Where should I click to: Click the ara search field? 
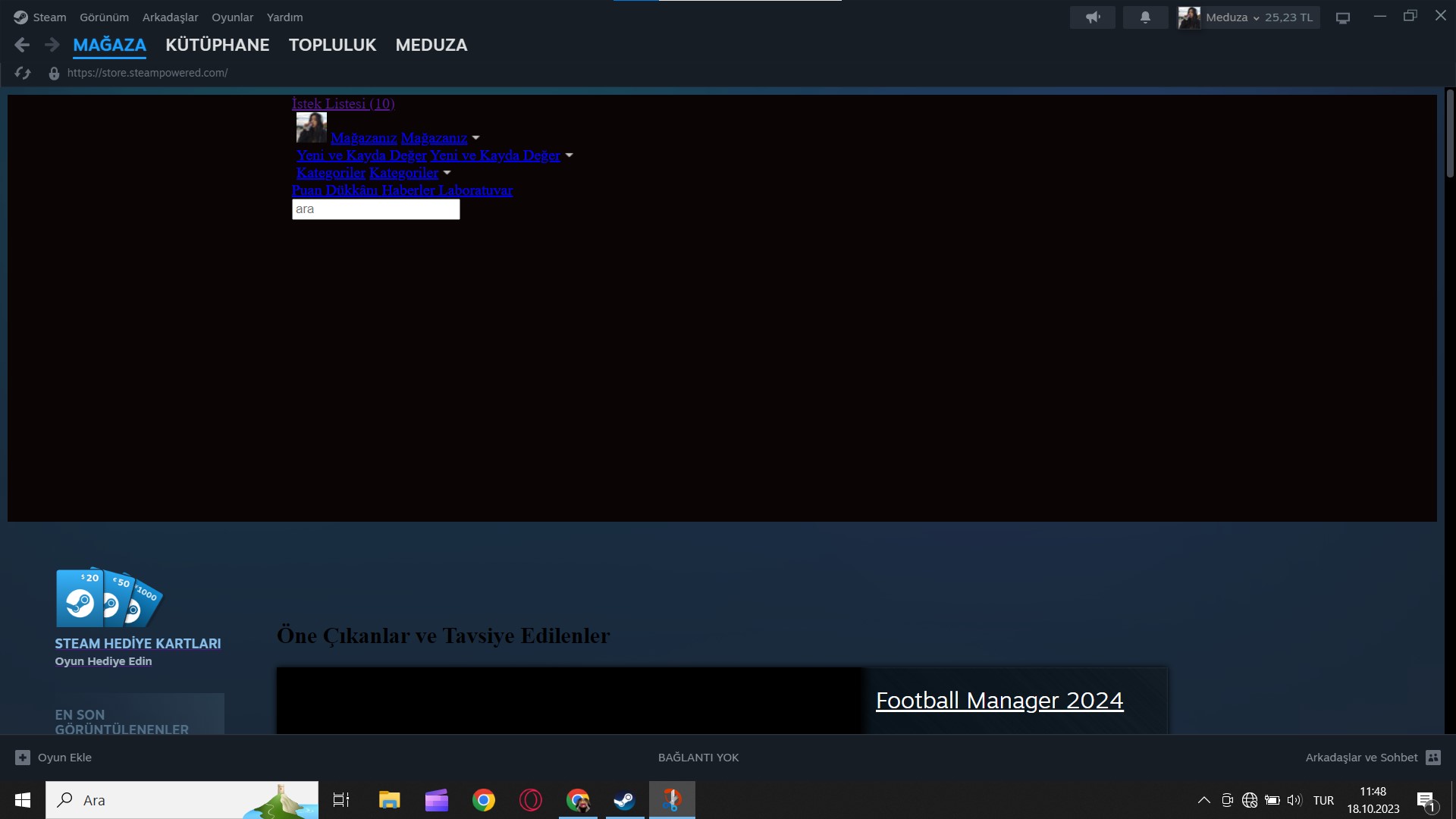tap(375, 209)
